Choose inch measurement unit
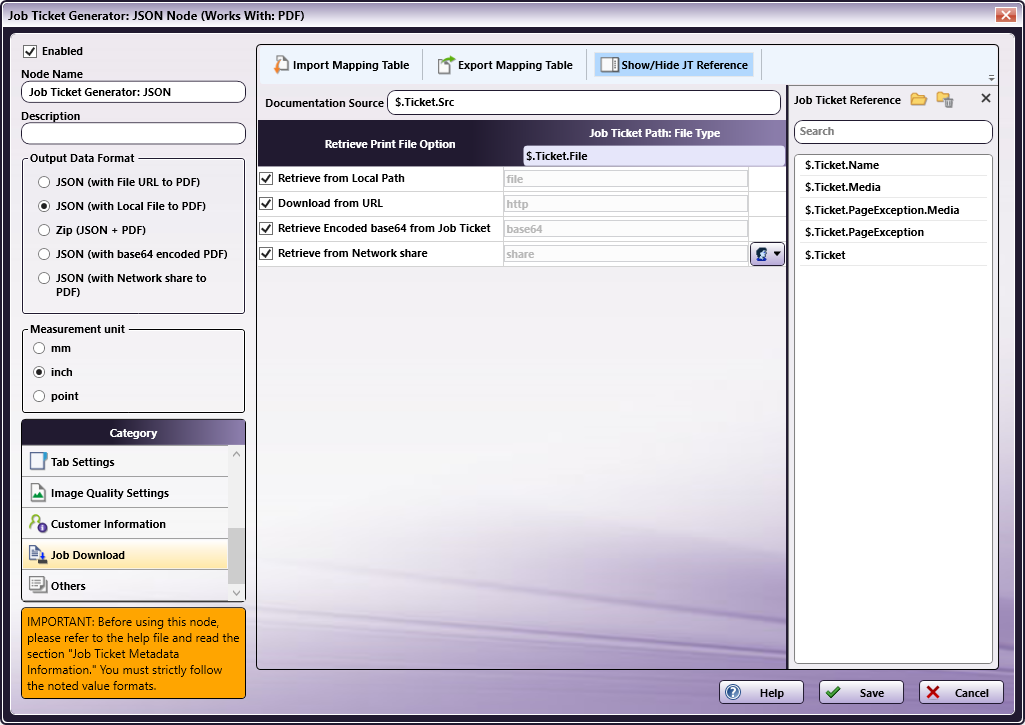Image resolution: width=1025 pixels, height=725 pixels. tap(39, 372)
